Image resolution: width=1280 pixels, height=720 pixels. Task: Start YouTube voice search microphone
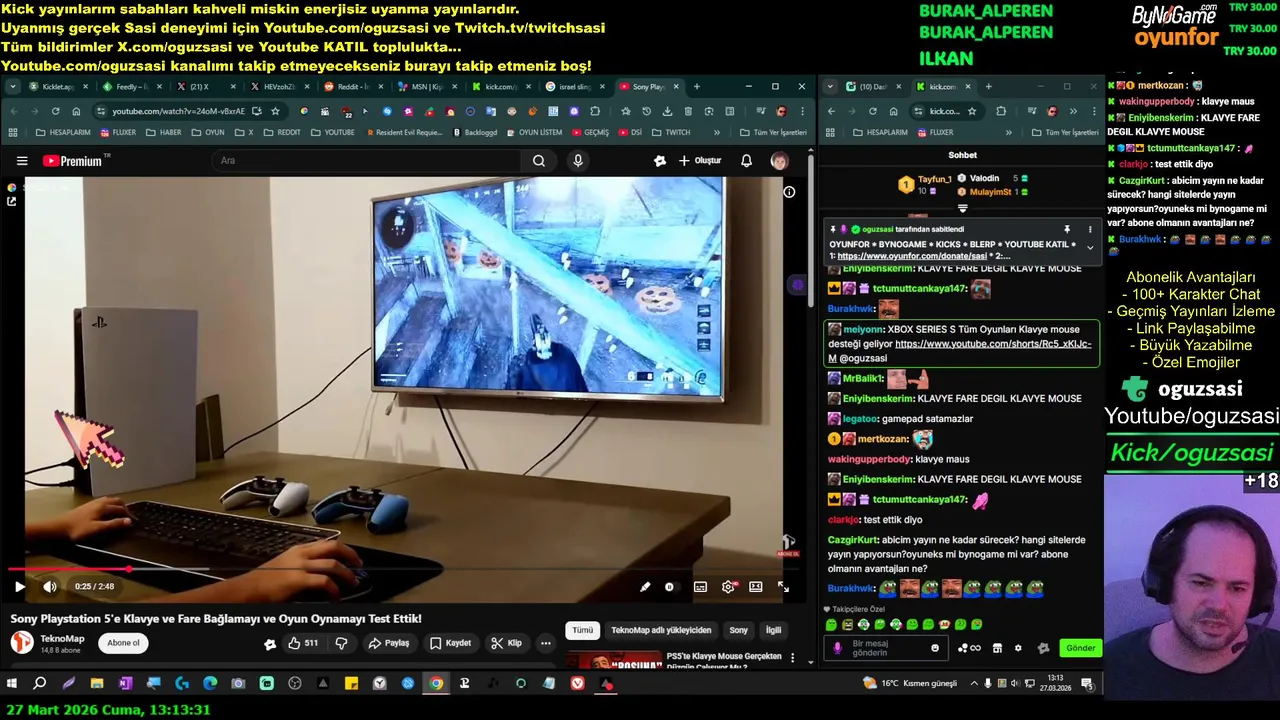(x=578, y=161)
